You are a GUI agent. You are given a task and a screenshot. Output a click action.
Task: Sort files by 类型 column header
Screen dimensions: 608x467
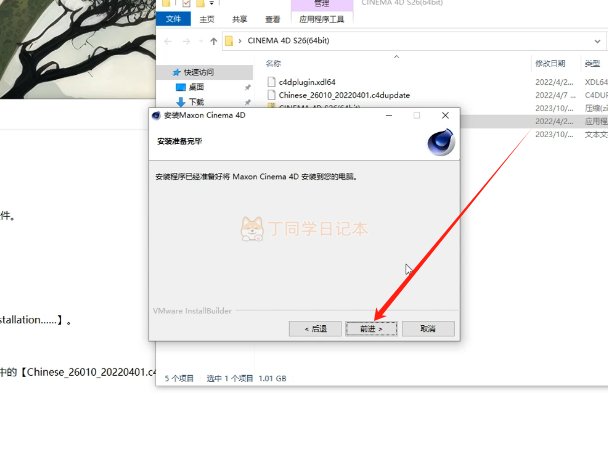pos(592,63)
